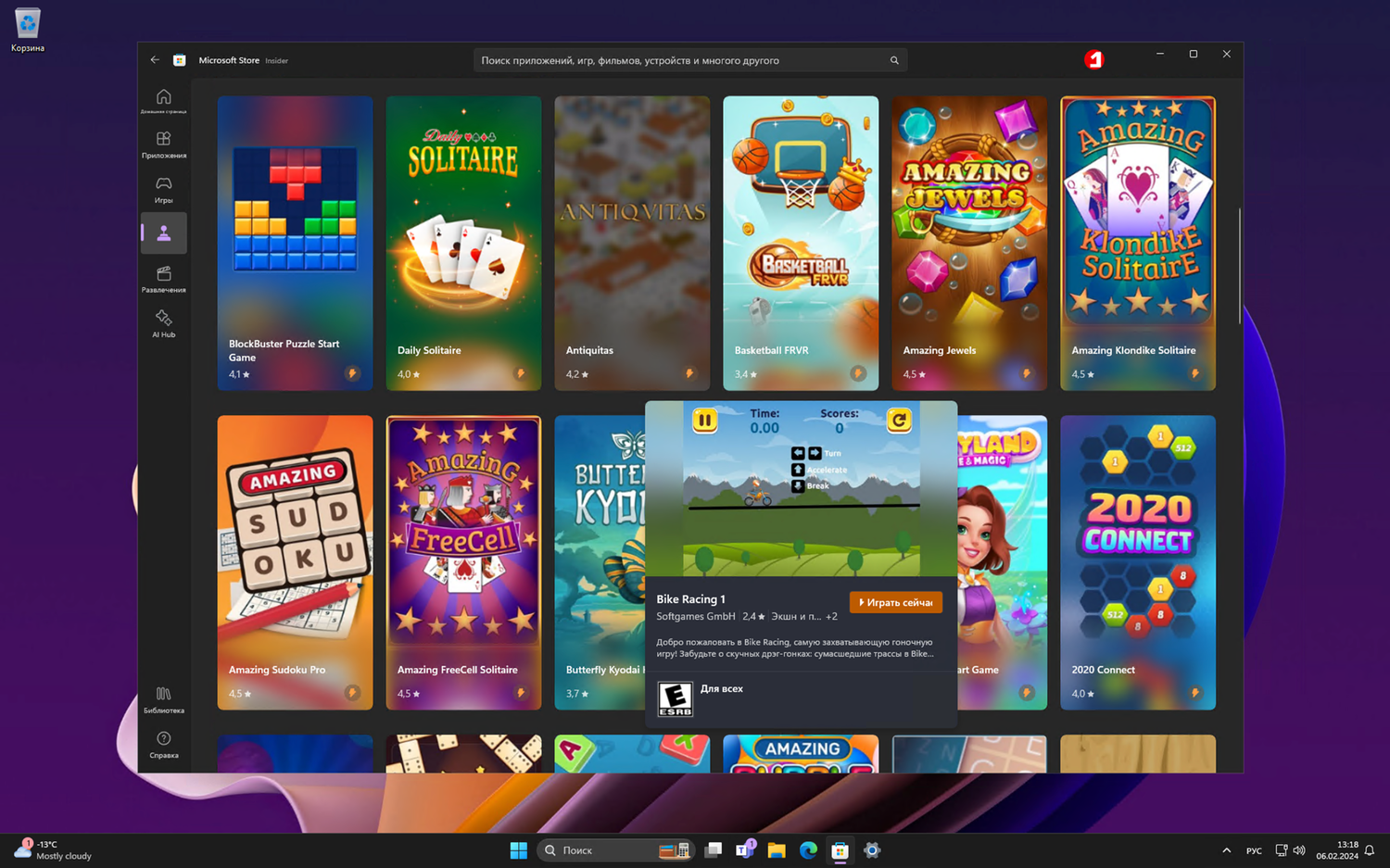The image size is (1390, 868).
Task: Click the РУС language indicator in taskbar
Action: click(1254, 850)
